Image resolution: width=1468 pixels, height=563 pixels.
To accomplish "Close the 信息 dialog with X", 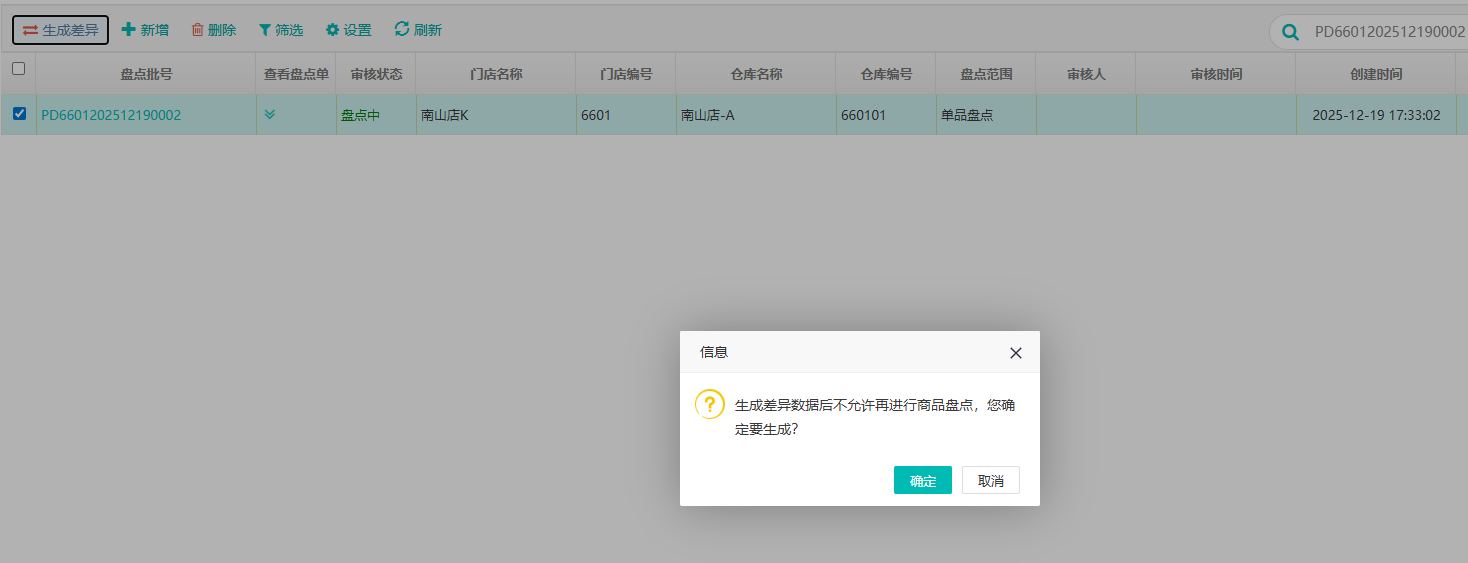I will coord(1016,353).
